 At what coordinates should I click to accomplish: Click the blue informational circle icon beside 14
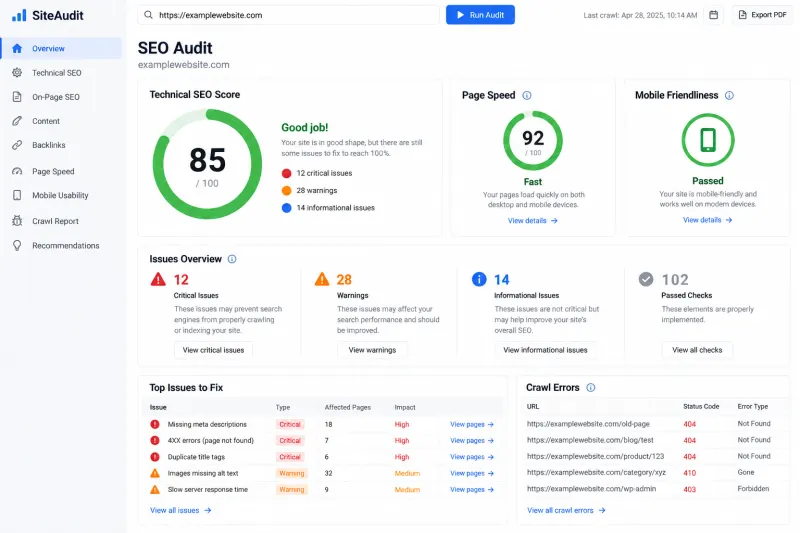coord(479,279)
